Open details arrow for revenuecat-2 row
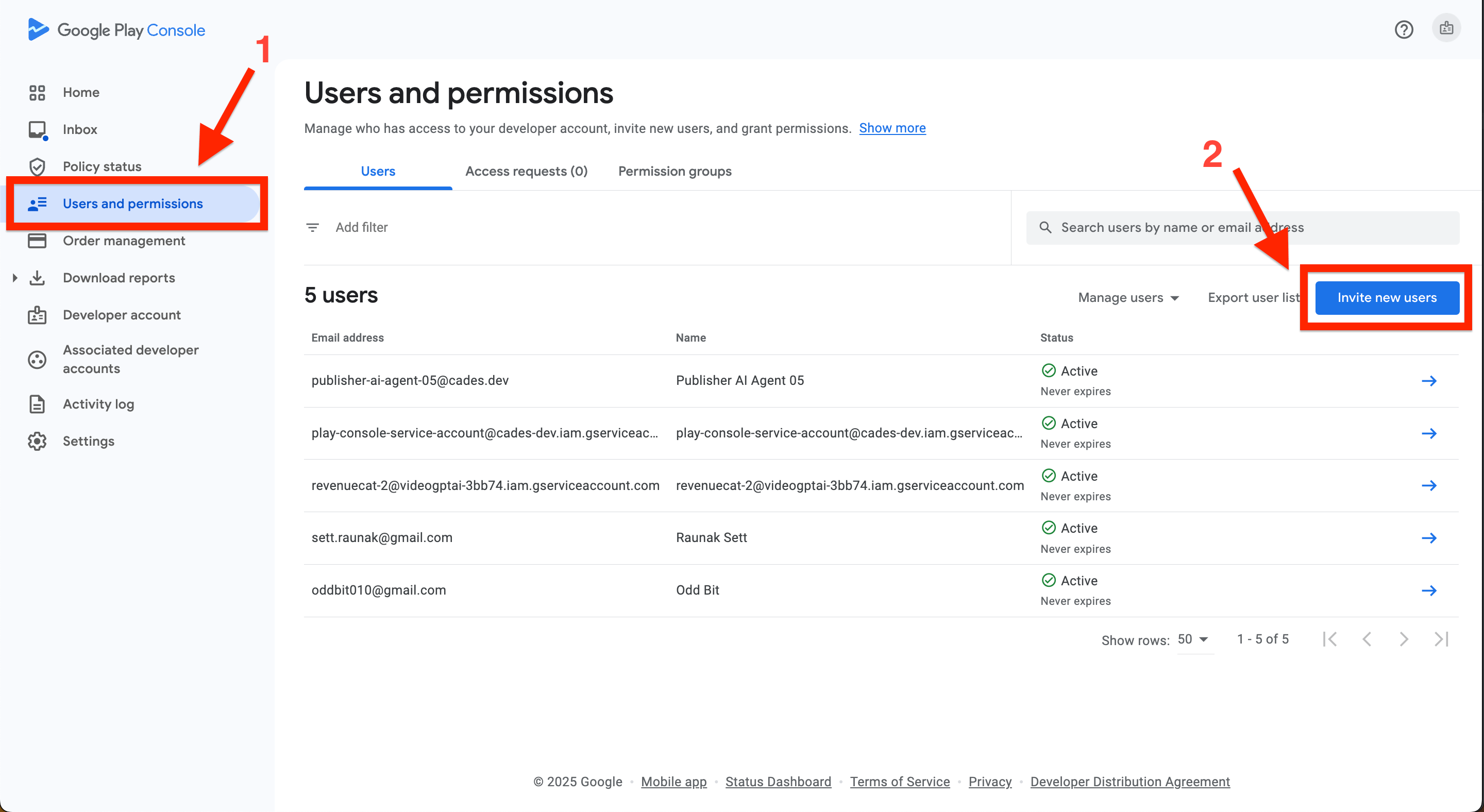Viewport: 1484px width, 812px height. (1429, 485)
